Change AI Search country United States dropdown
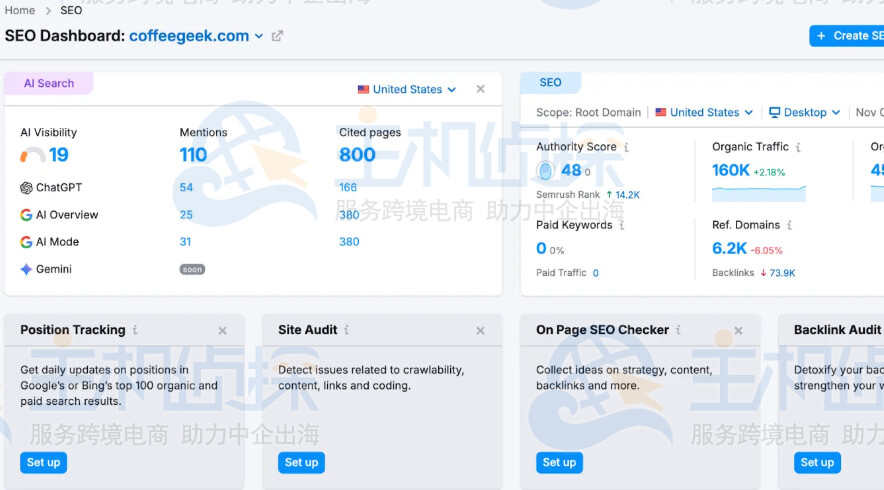This screenshot has width=884, height=490. (406, 89)
